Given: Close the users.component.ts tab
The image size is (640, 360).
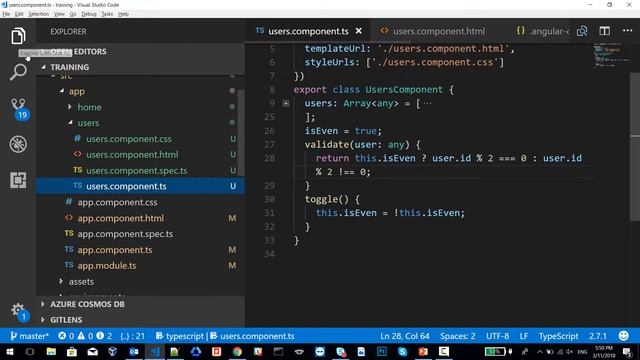Looking at the screenshot, I should pos(358,31).
